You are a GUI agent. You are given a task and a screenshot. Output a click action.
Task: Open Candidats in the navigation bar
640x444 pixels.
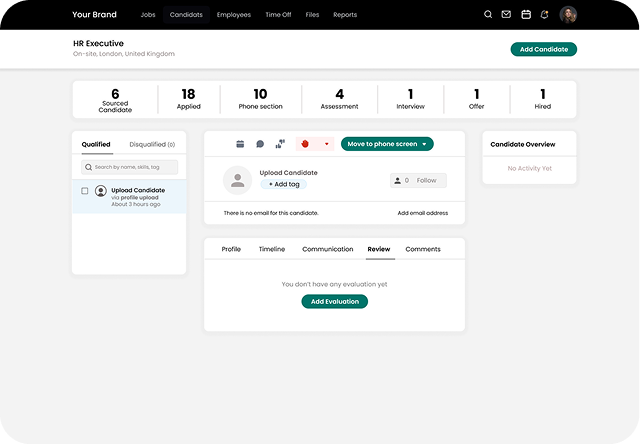click(186, 15)
